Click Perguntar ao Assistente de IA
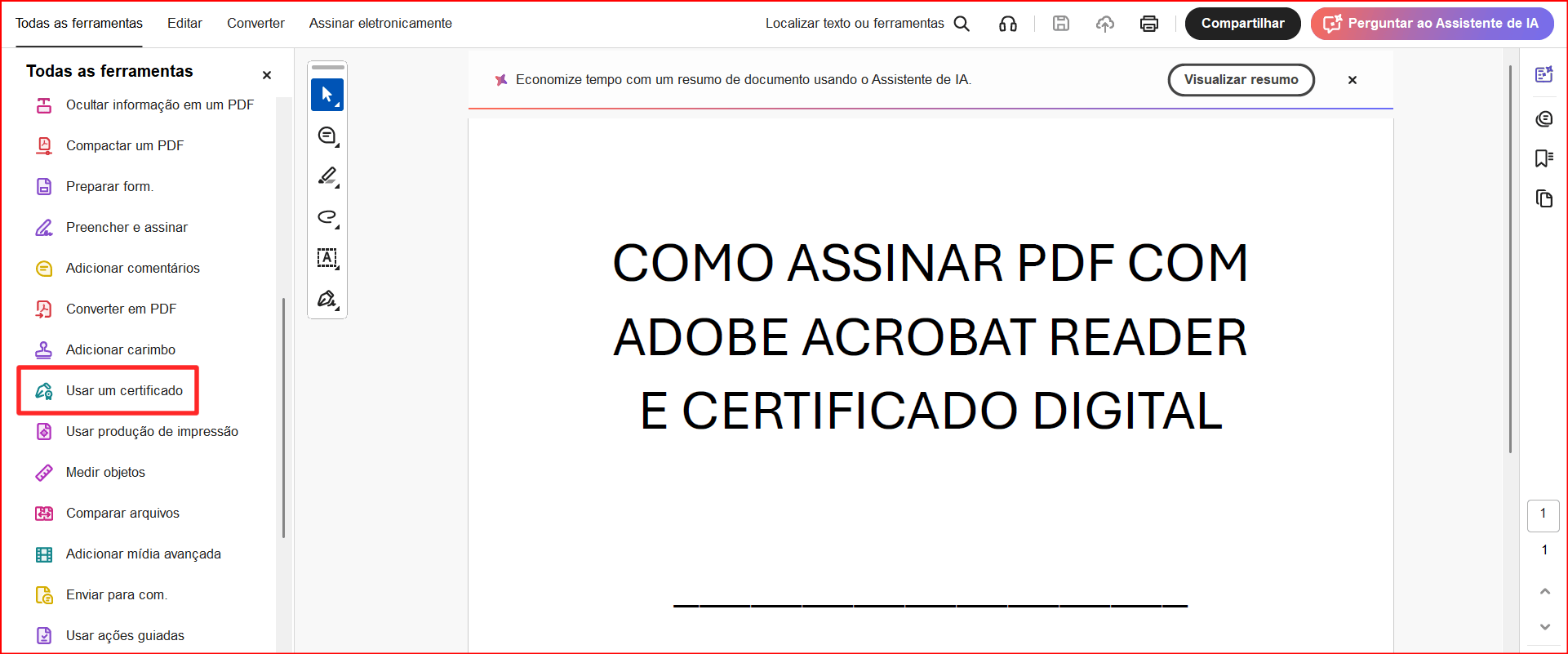 tap(1433, 24)
